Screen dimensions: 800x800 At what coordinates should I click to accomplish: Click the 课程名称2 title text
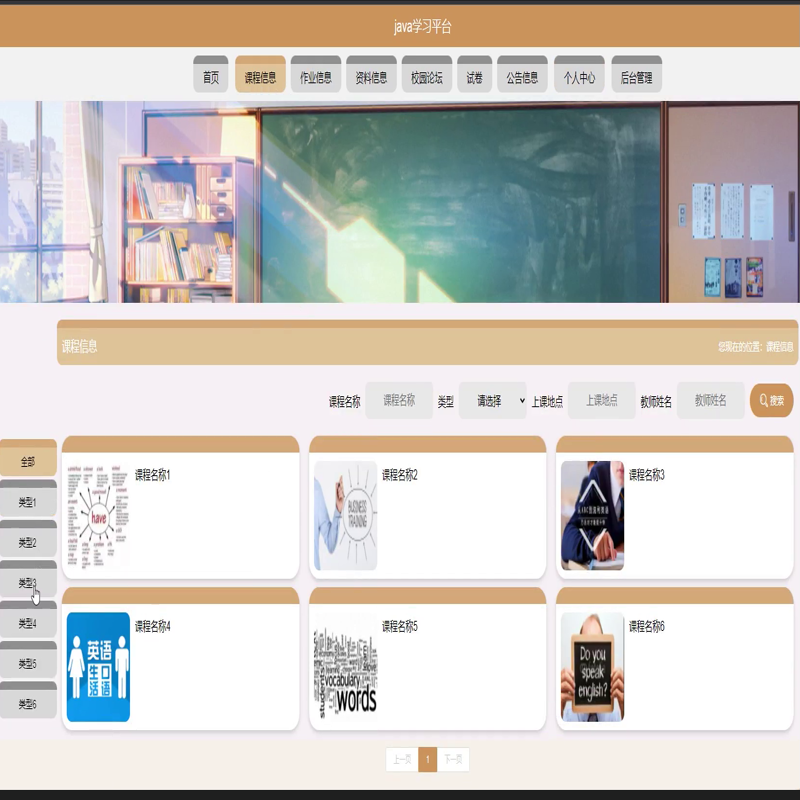[399, 475]
